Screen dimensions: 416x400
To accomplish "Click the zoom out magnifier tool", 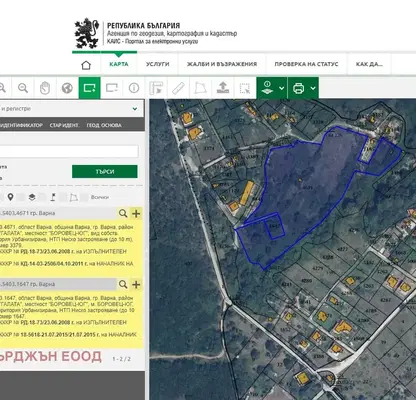I will point(23,88).
